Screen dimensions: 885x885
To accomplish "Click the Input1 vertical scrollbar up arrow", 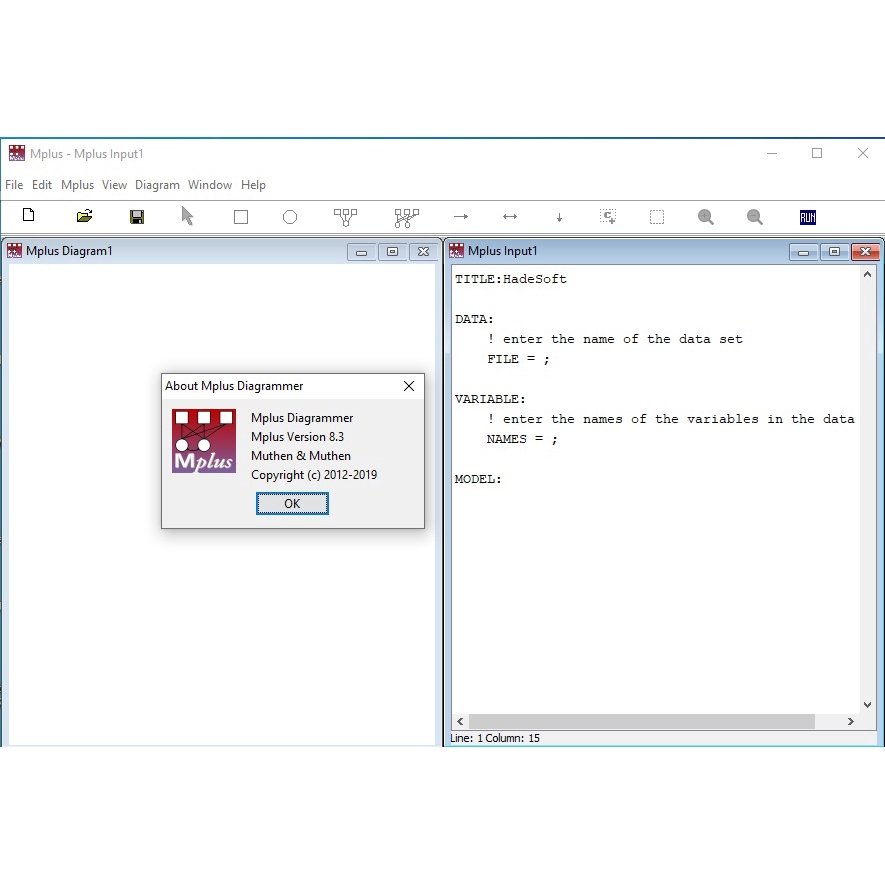I will (868, 274).
